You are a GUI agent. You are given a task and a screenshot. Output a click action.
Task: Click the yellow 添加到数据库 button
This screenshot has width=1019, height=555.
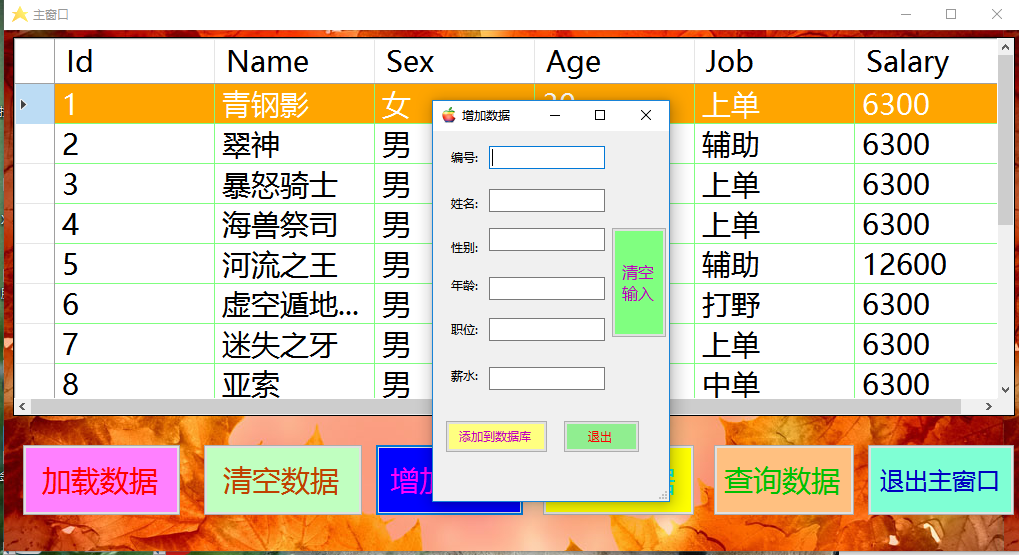(496, 437)
